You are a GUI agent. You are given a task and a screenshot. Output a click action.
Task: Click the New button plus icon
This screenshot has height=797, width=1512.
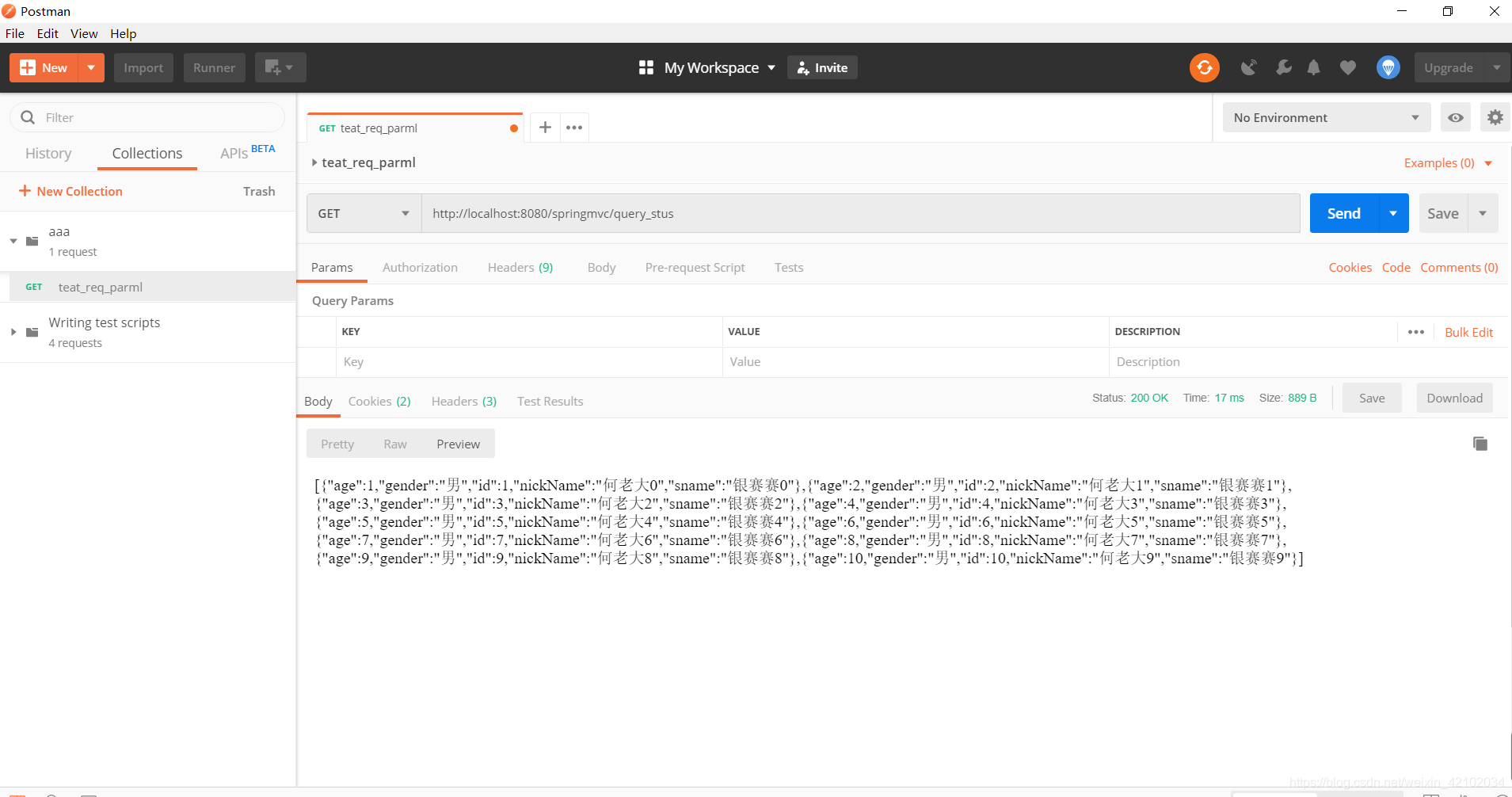pyautogui.click(x=28, y=67)
